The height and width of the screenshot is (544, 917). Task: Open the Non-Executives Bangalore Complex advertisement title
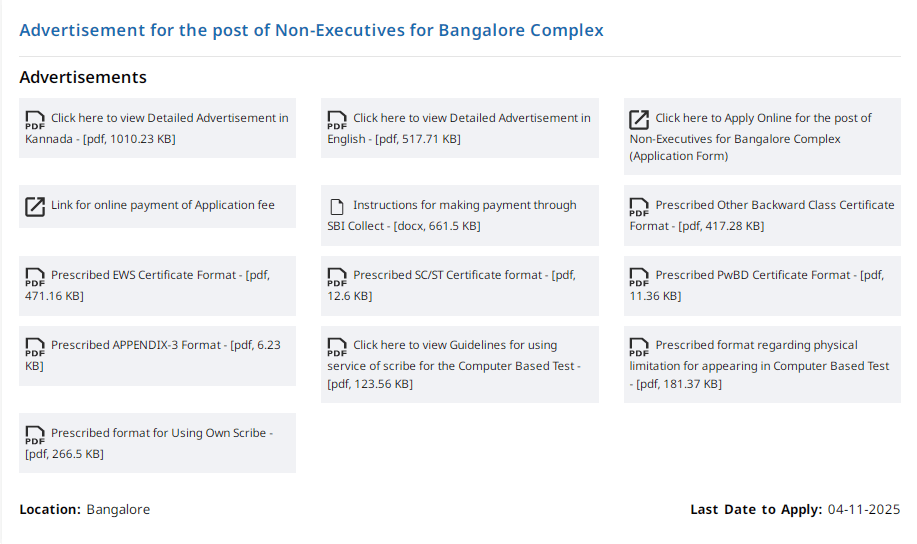coord(311,30)
